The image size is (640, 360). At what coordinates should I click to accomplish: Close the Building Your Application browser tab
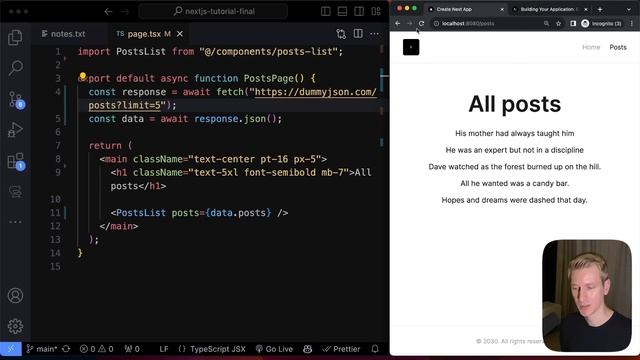pyautogui.click(x=586, y=9)
